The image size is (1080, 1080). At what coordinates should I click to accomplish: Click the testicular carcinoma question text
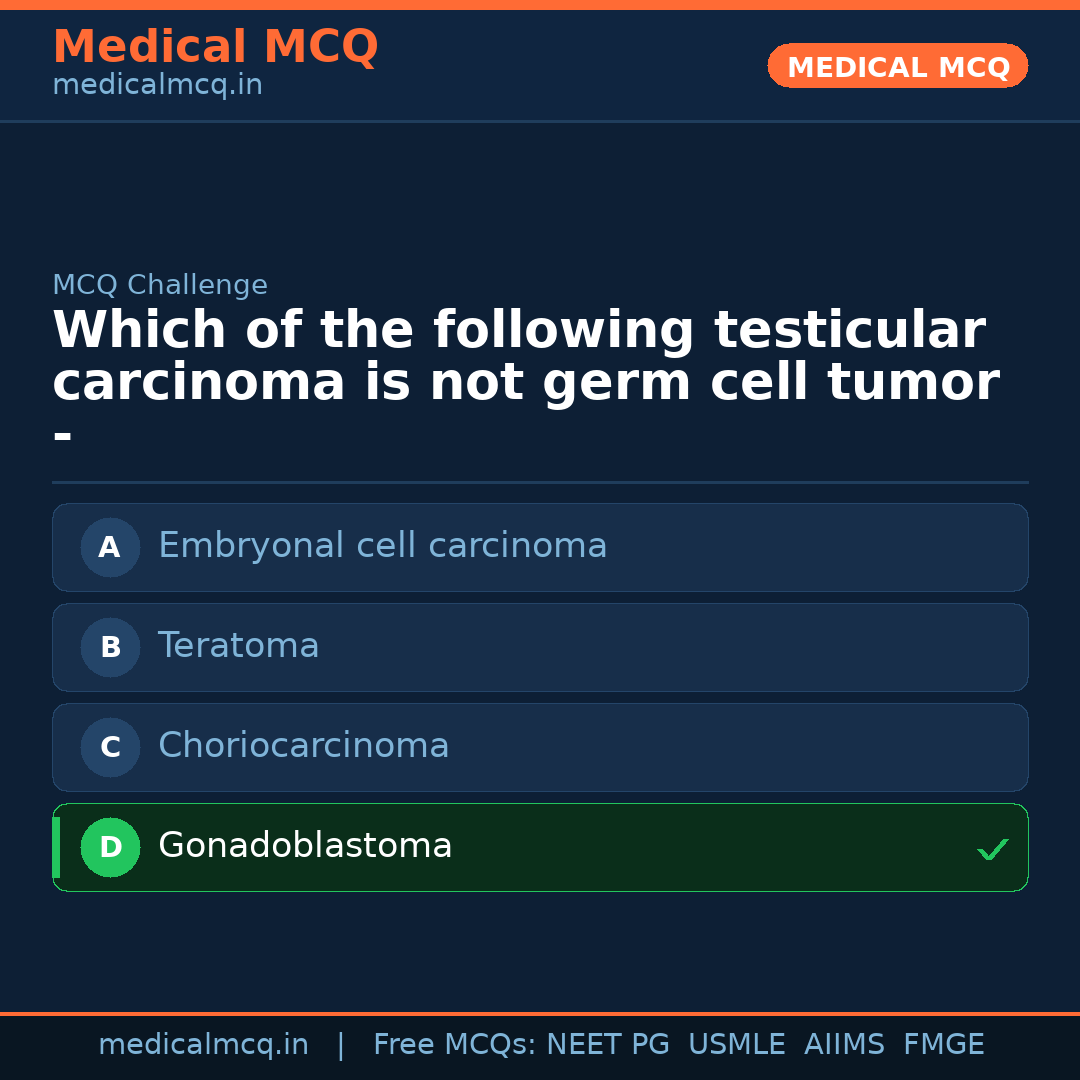click(525, 357)
